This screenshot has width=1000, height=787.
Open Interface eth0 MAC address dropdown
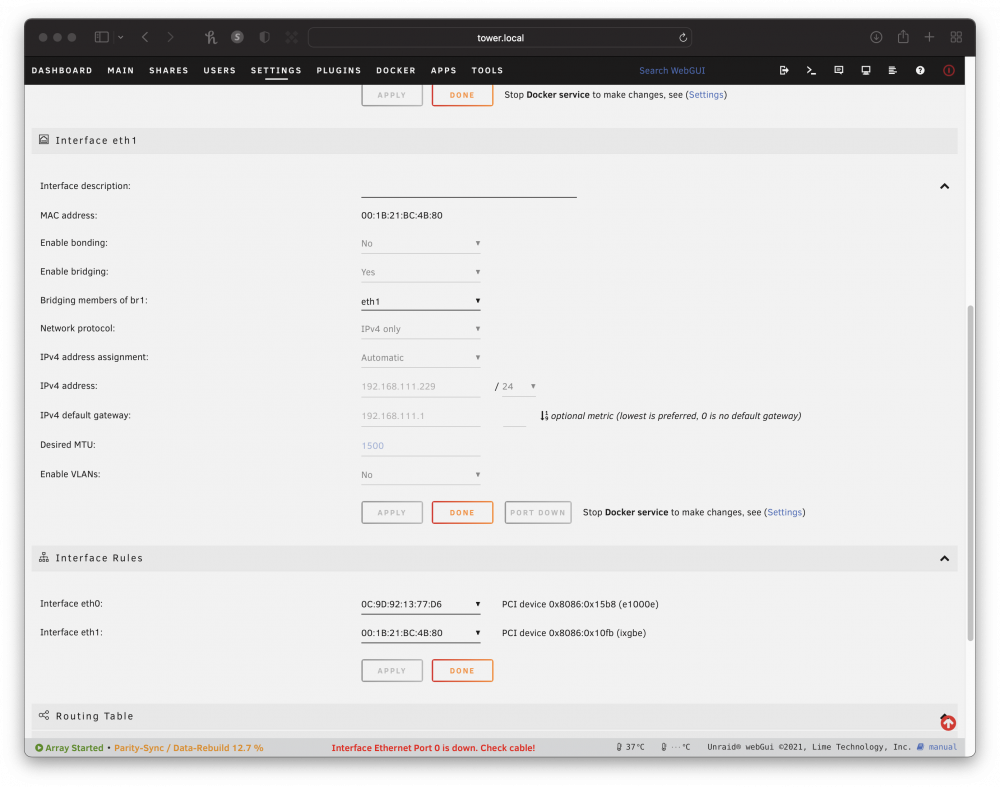(420, 604)
